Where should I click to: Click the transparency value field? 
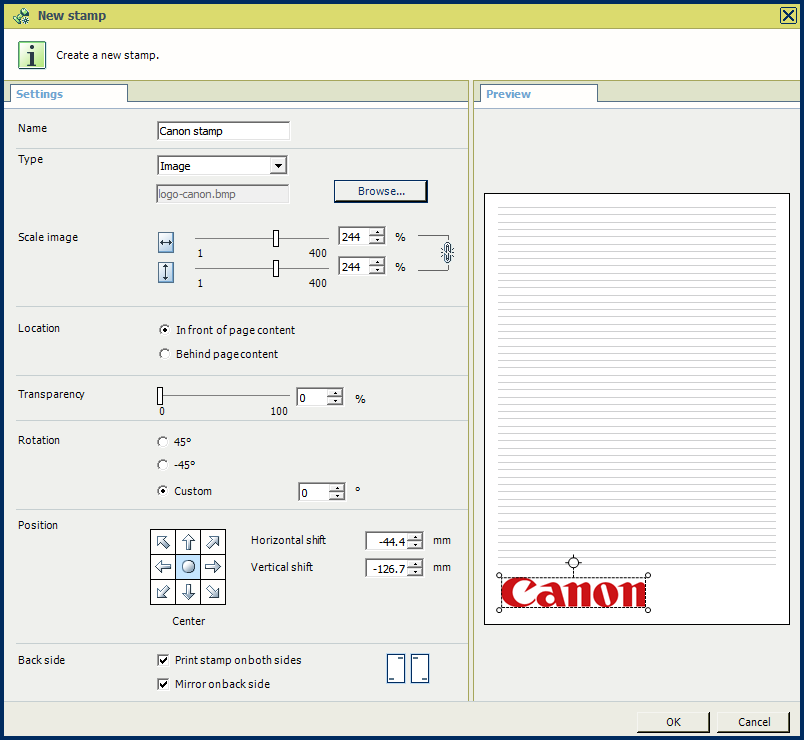(x=313, y=397)
